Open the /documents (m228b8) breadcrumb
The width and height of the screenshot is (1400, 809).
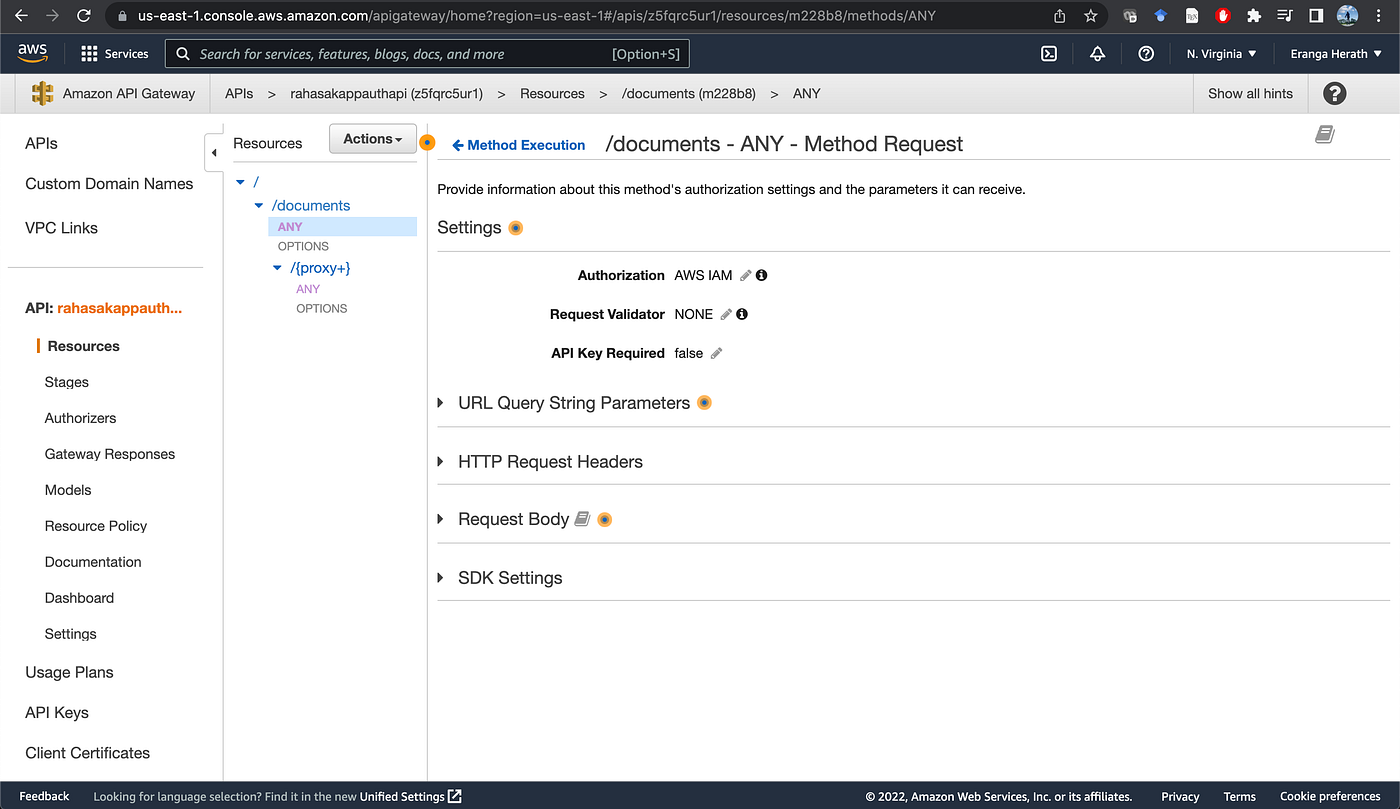point(689,93)
